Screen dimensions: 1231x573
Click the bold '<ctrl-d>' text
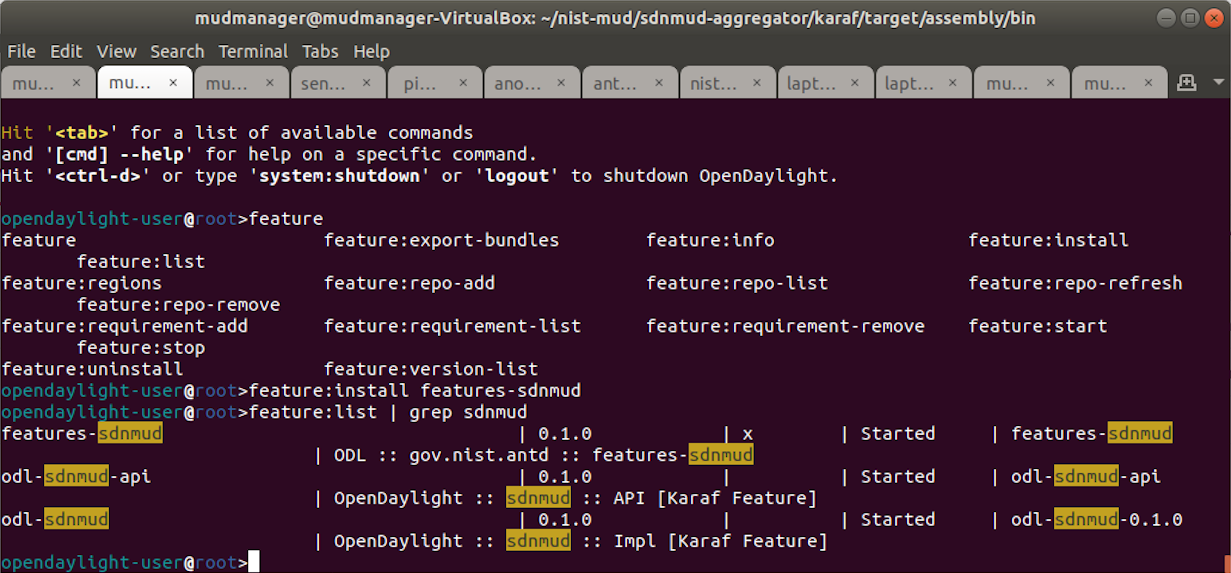(97, 175)
